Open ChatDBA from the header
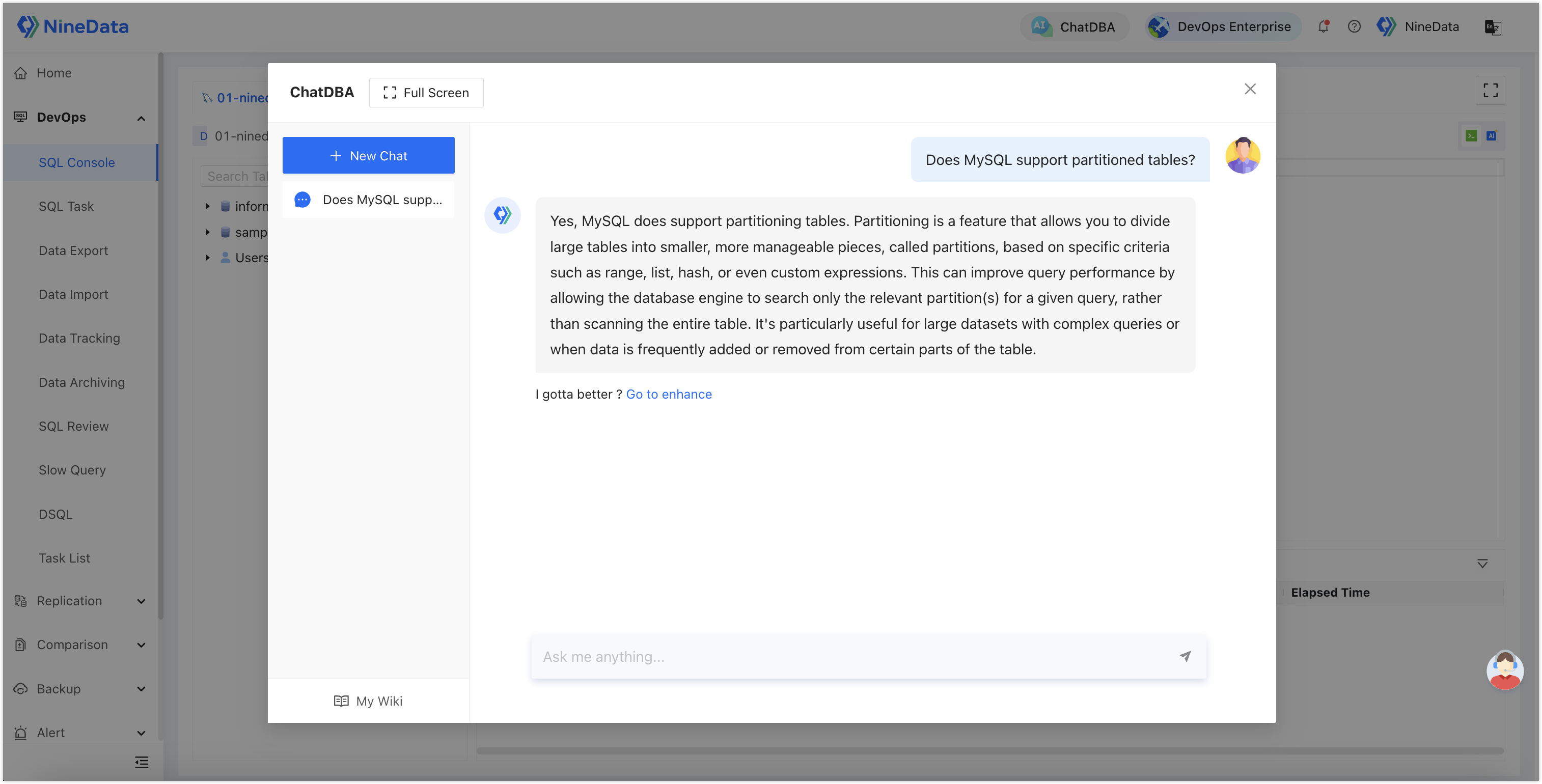This screenshot has height=784, width=1542. (1074, 26)
